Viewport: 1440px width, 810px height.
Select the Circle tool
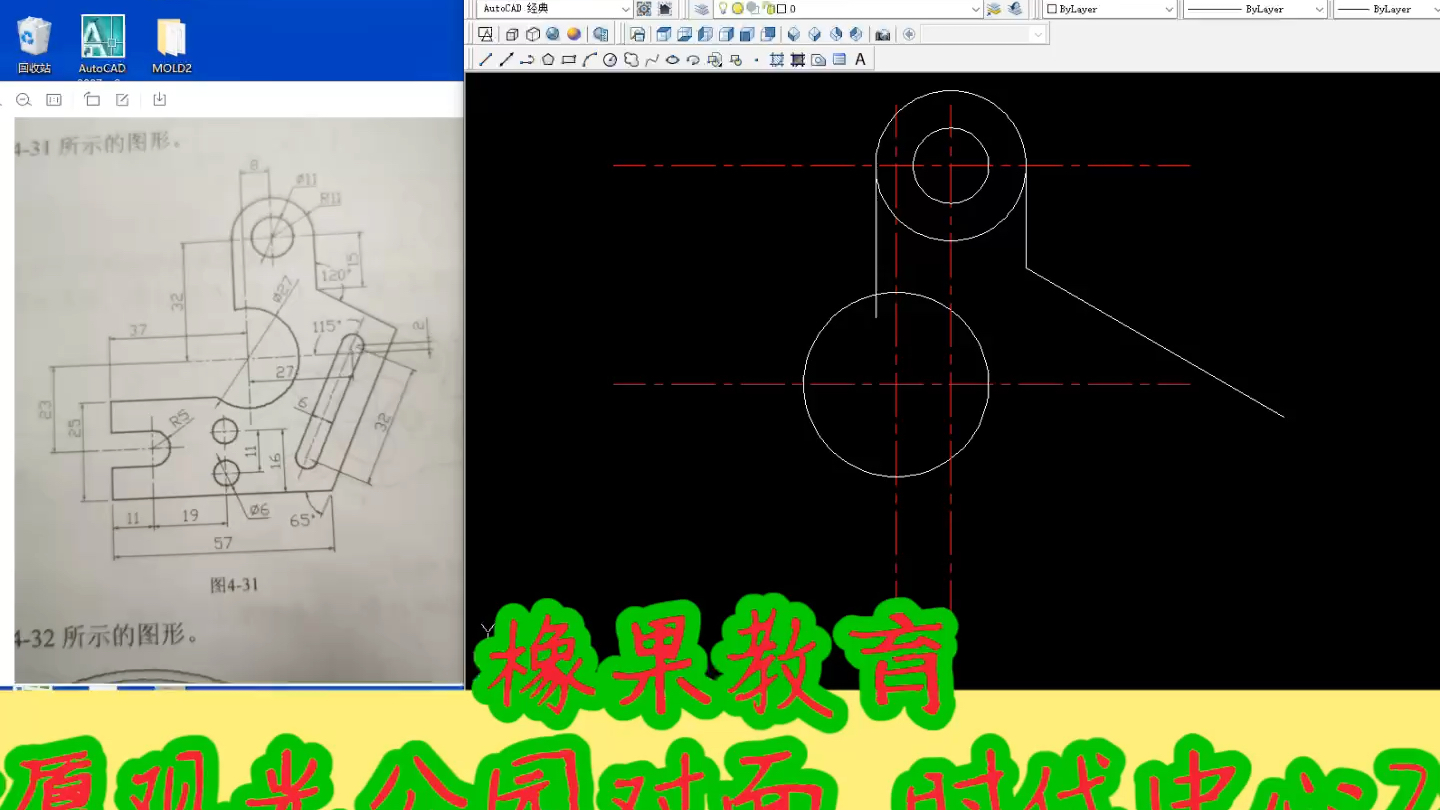pyautogui.click(x=610, y=60)
